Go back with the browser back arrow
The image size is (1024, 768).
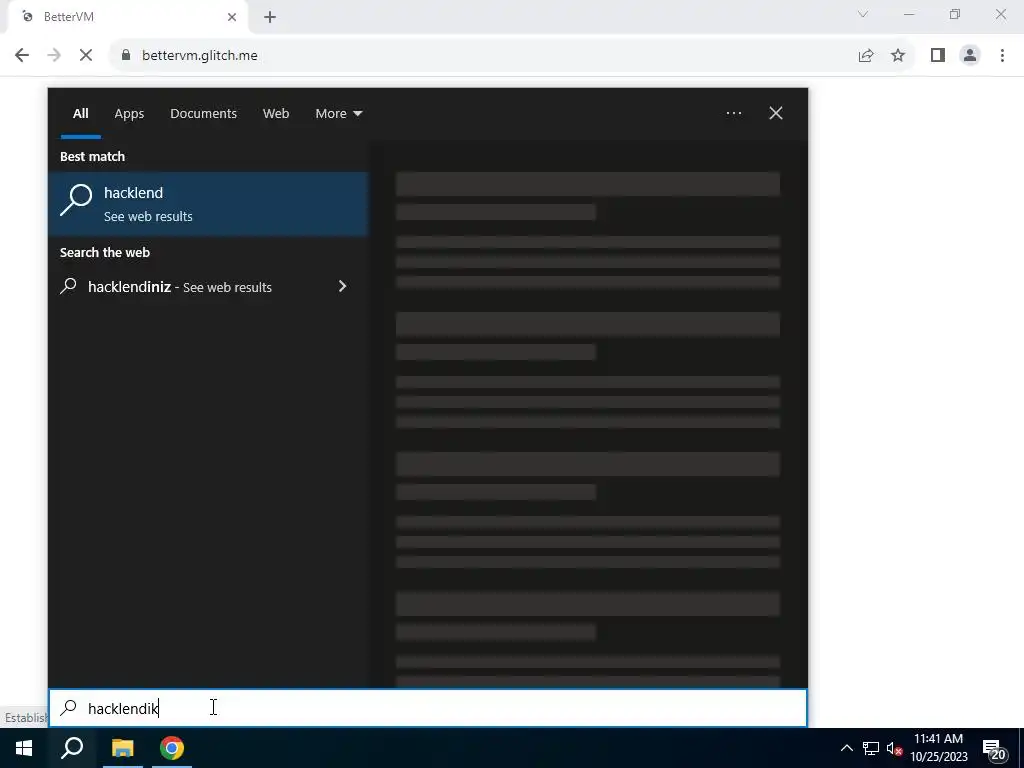click(x=22, y=56)
